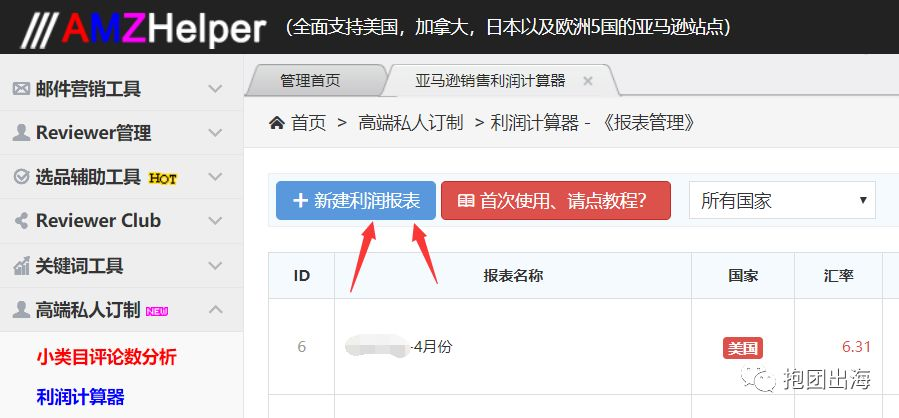Expand the 邮件营销工具 menu chevron

215,89
